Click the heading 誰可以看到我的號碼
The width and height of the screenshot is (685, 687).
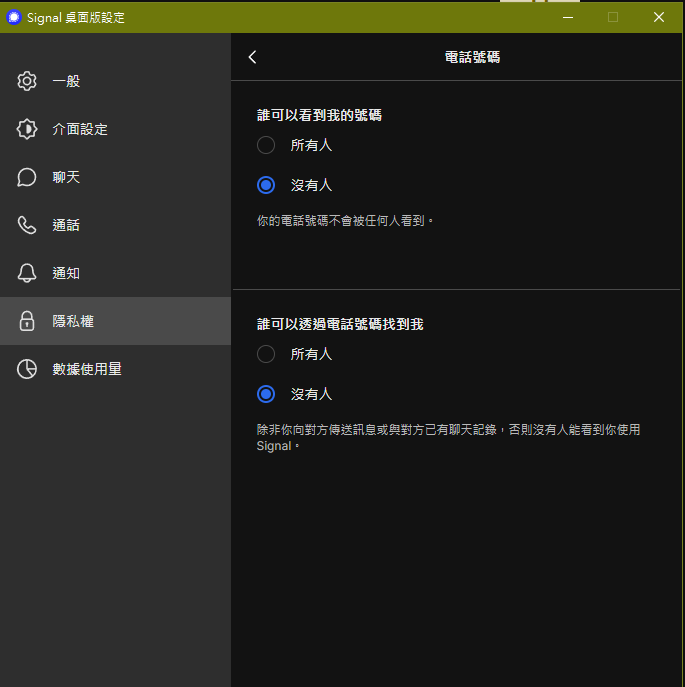pyautogui.click(x=319, y=115)
